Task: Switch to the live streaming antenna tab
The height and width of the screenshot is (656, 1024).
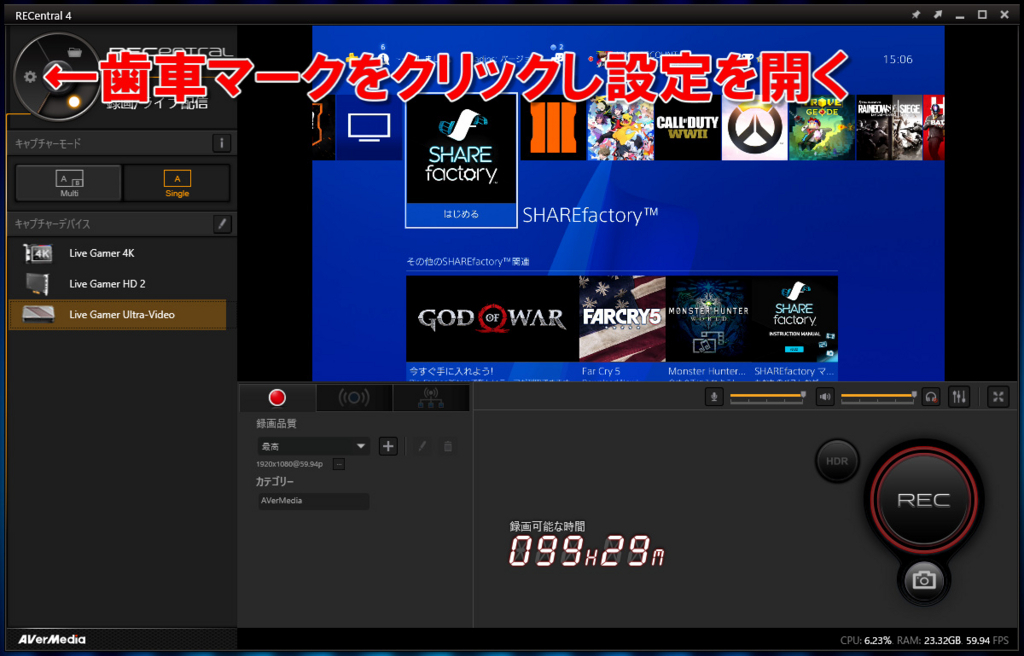Action: pyautogui.click(x=355, y=397)
